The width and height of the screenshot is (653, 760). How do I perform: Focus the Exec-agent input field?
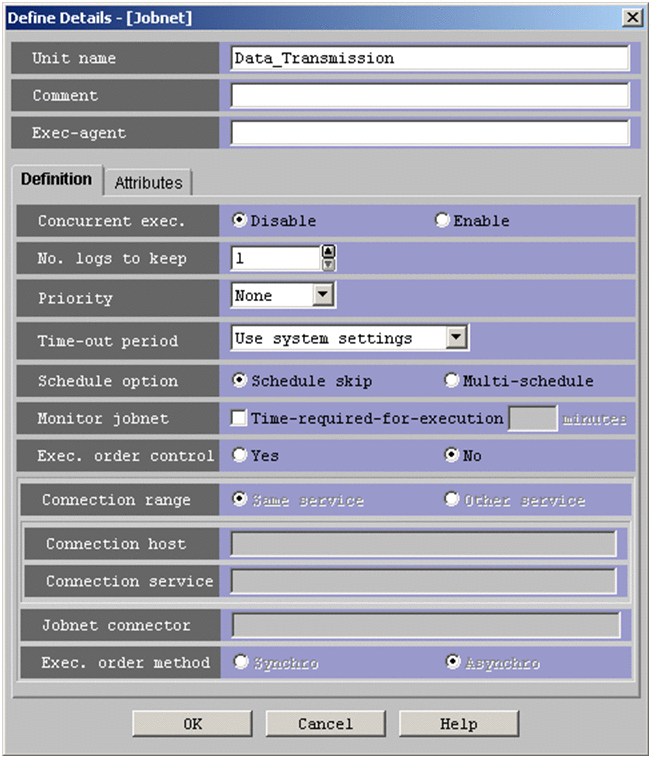point(430,133)
